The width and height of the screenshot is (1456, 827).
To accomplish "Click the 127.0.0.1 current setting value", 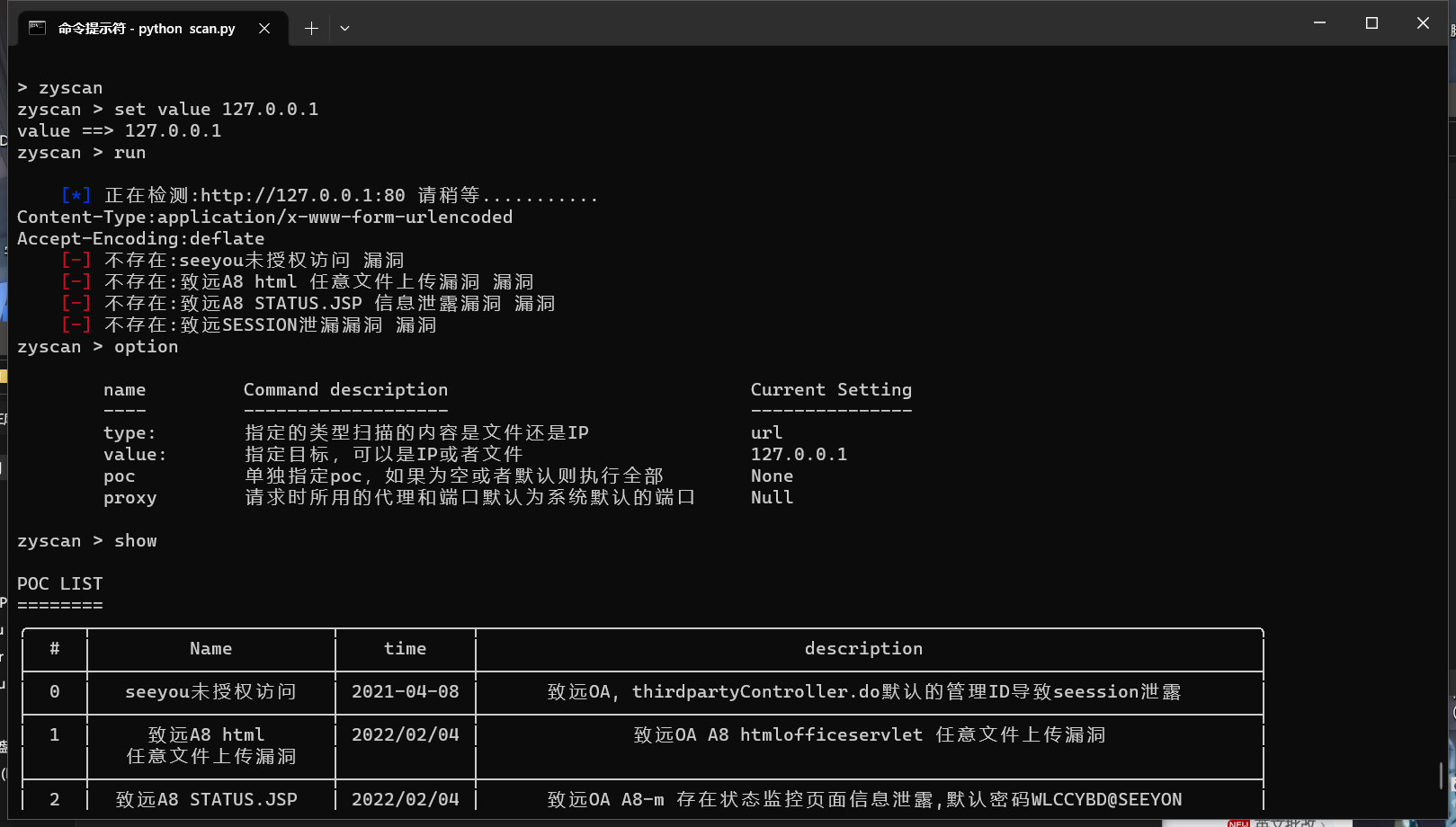I will click(799, 455).
